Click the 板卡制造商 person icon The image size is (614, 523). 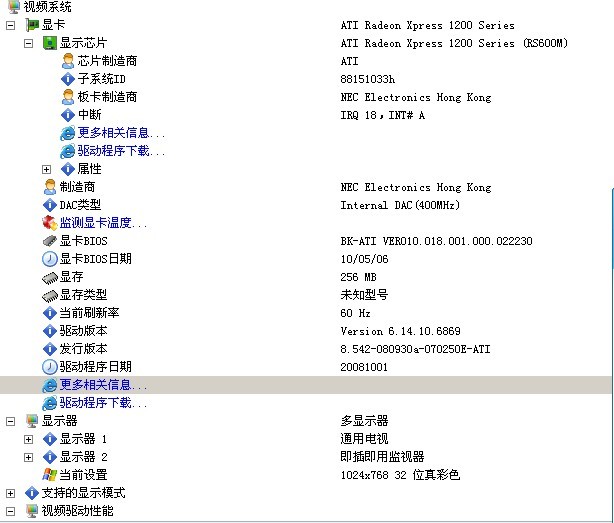pos(68,97)
